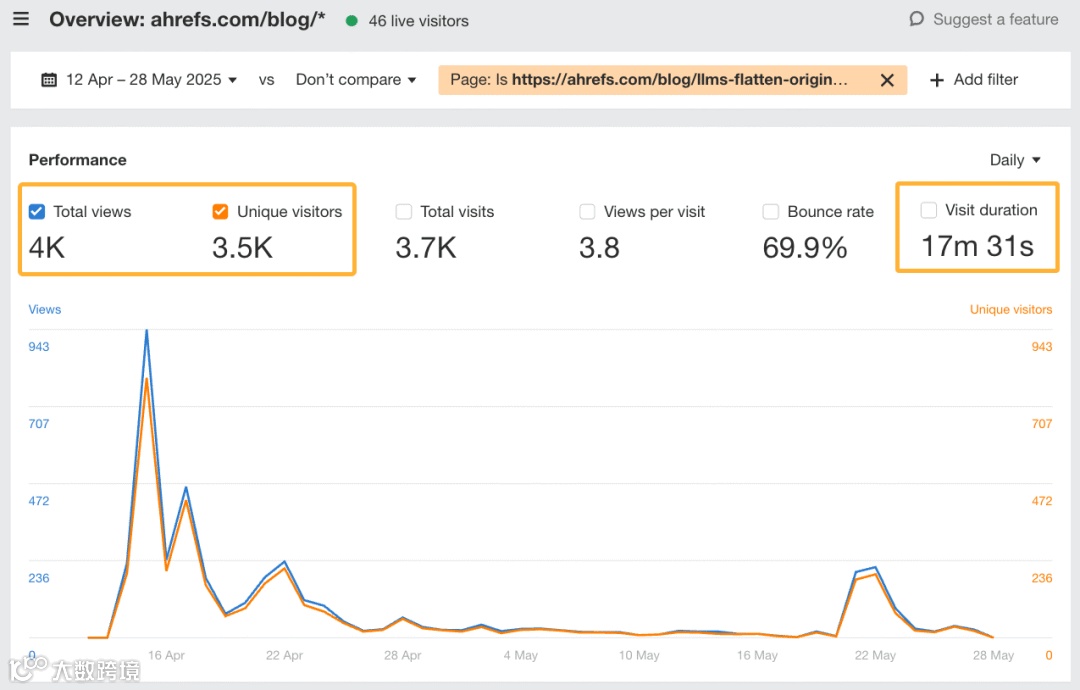Click the 3.5K unique visitors value

(x=242, y=247)
